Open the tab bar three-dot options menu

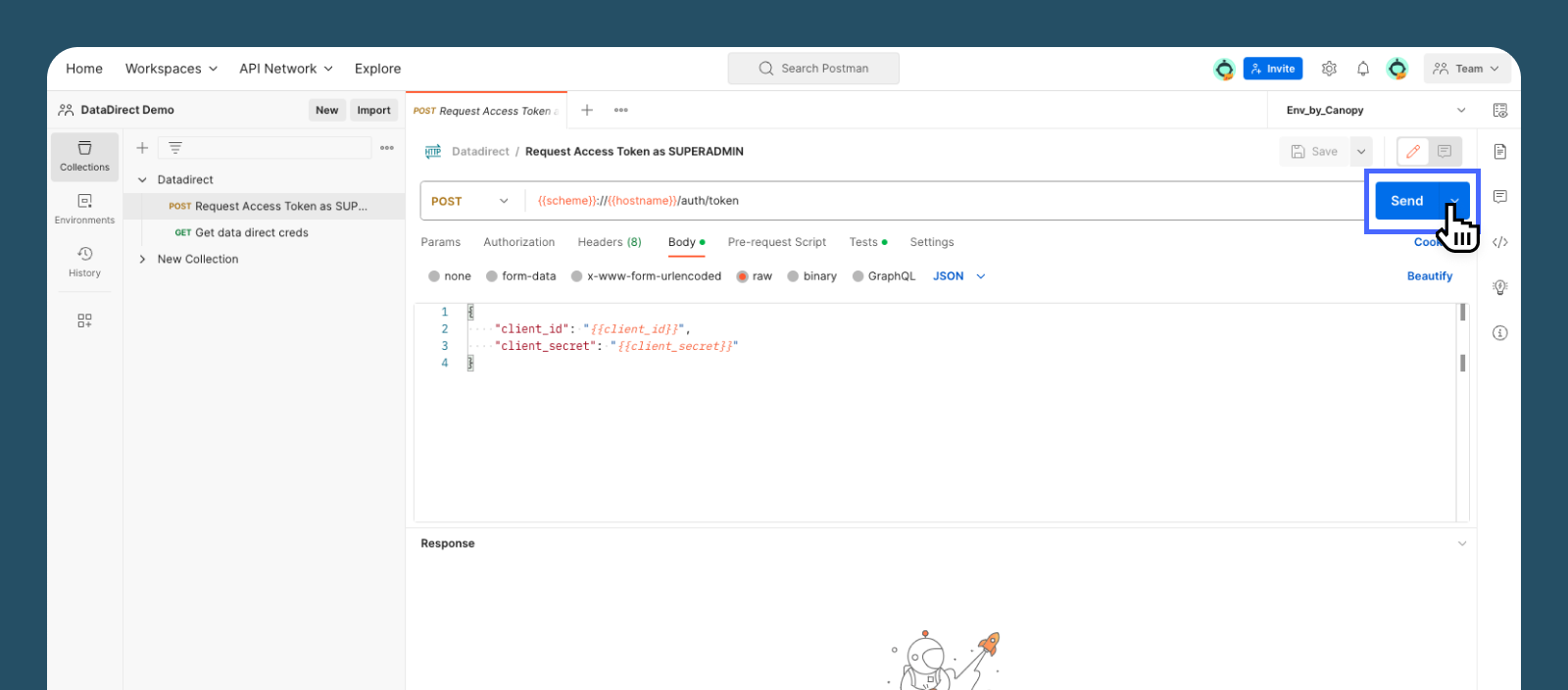click(621, 110)
